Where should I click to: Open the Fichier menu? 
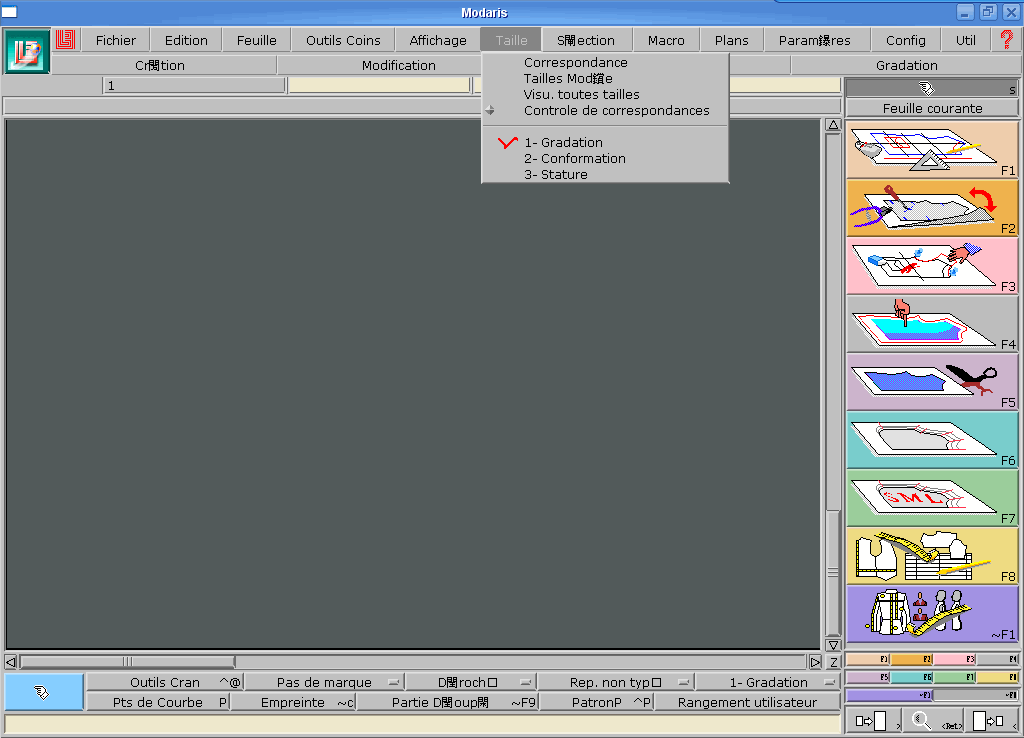pos(116,40)
